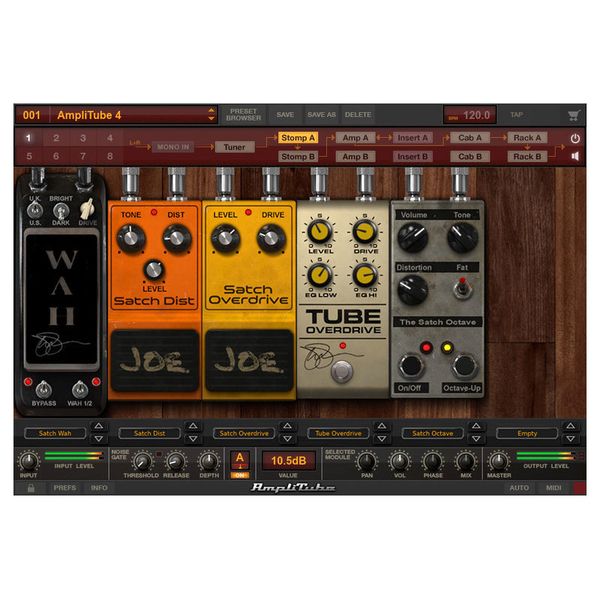Select signal chain preset 5
This screenshot has width=600, height=600.
coord(29,156)
